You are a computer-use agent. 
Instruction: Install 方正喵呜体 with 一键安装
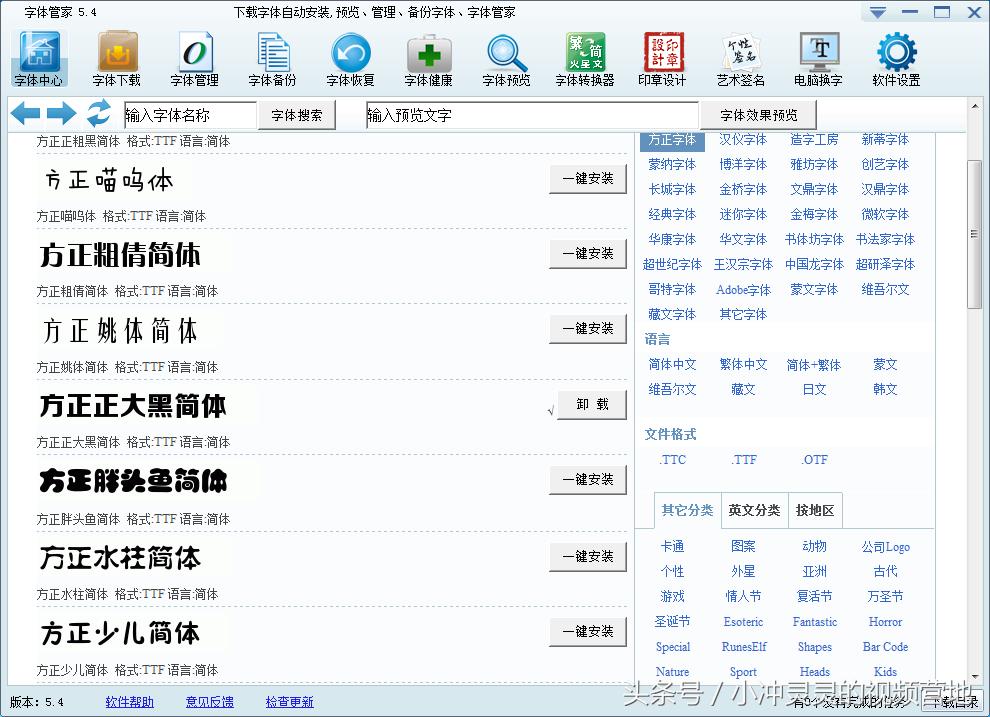click(588, 179)
